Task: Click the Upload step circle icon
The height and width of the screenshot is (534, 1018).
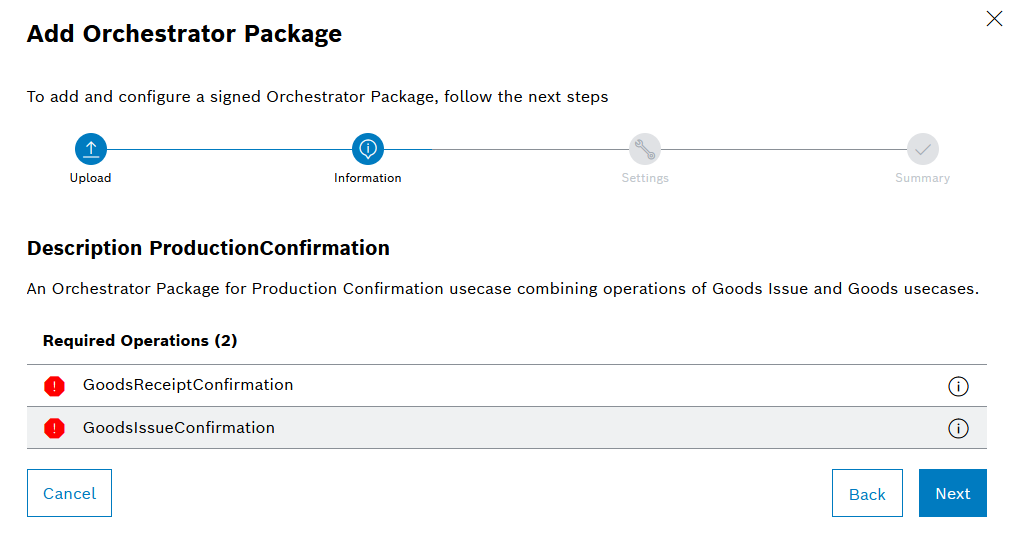Action: pyautogui.click(x=90, y=150)
